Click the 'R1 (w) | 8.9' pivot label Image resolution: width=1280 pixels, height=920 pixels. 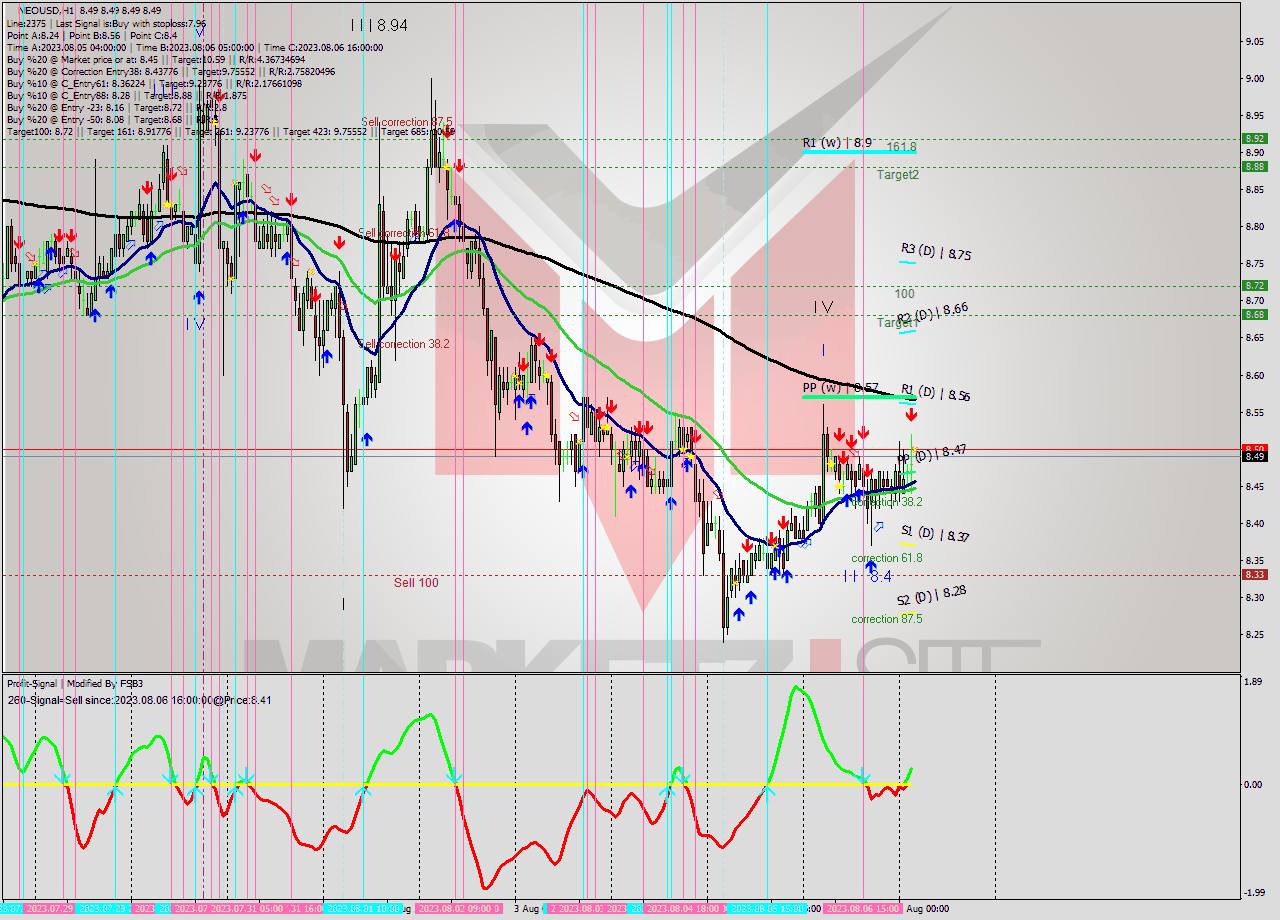(x=837, y=143)
